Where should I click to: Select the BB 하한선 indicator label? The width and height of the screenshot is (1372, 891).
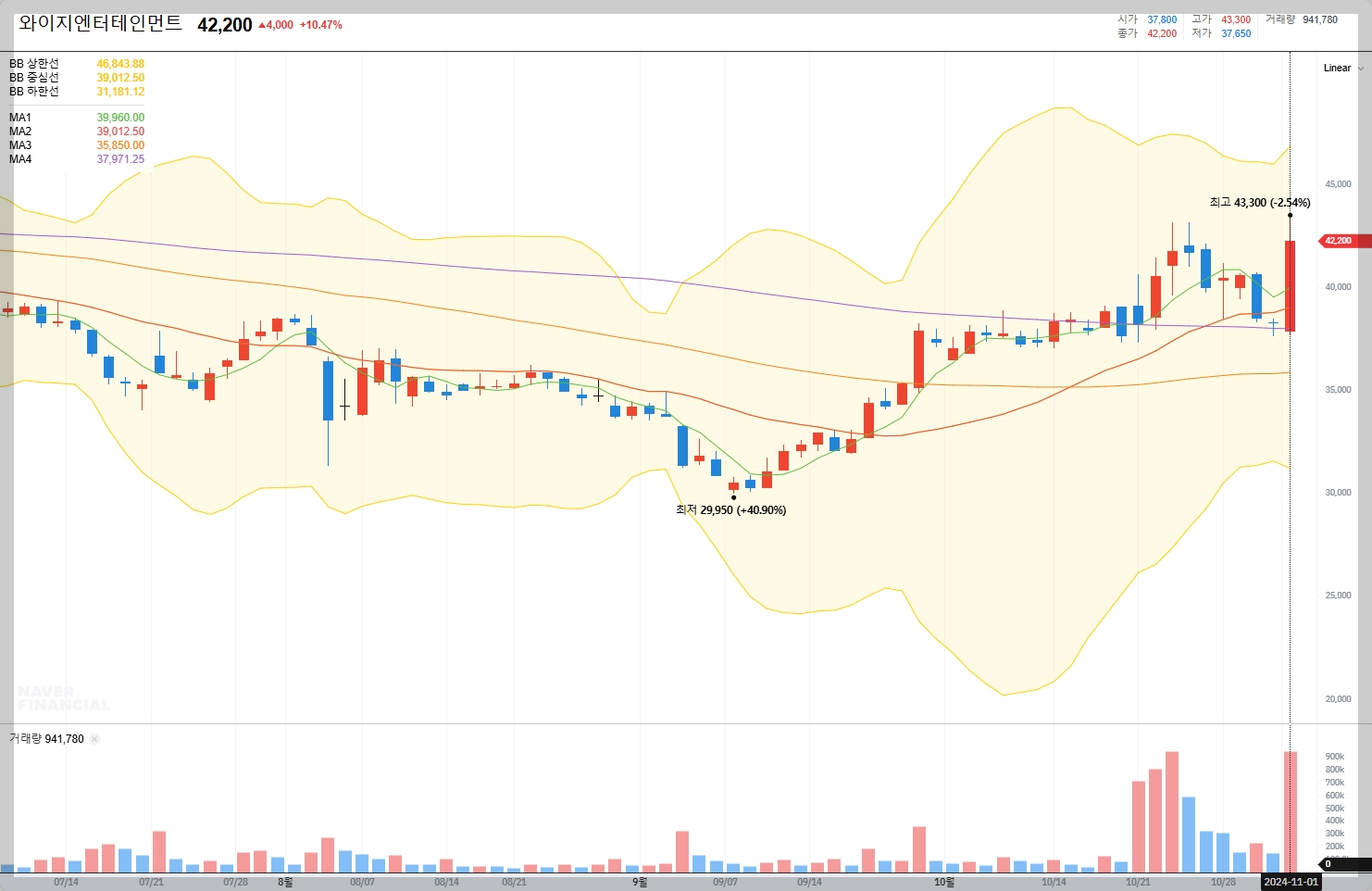[34, 92]
